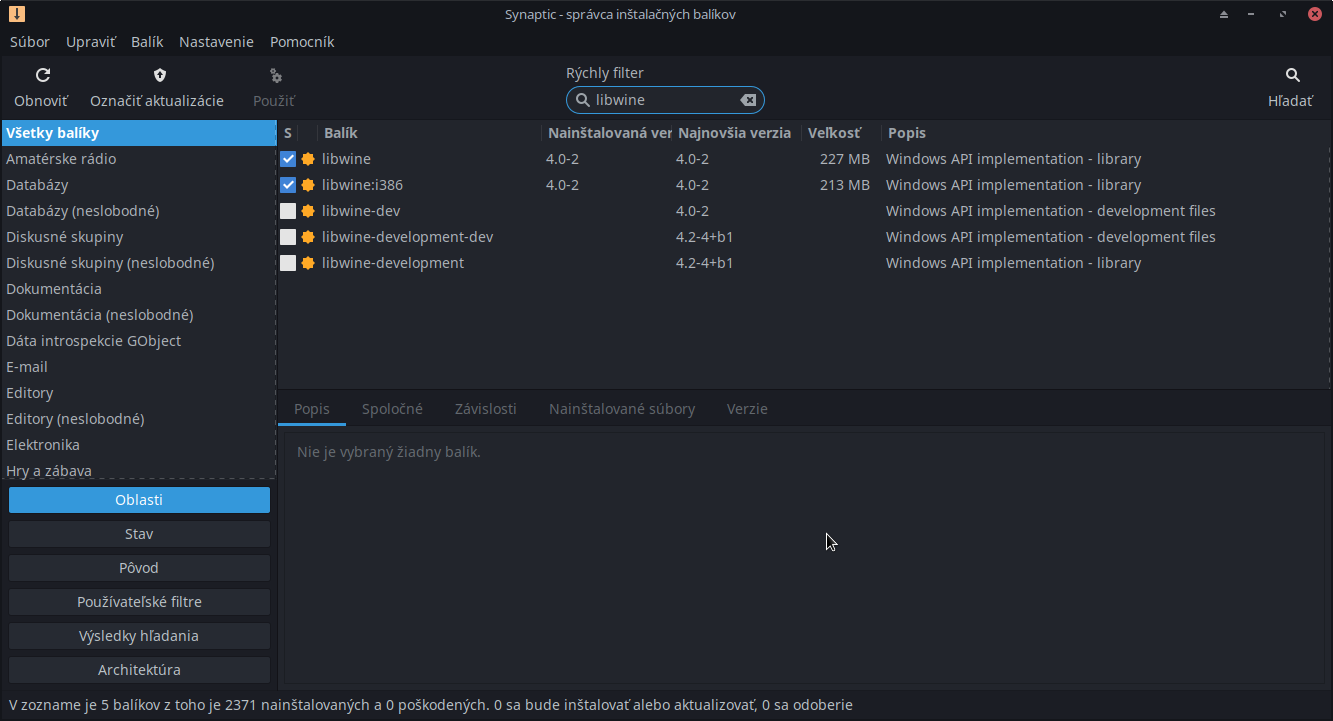Switch to the Nainštalované súbory tab
1333x721 pixels.
(622, 409)
